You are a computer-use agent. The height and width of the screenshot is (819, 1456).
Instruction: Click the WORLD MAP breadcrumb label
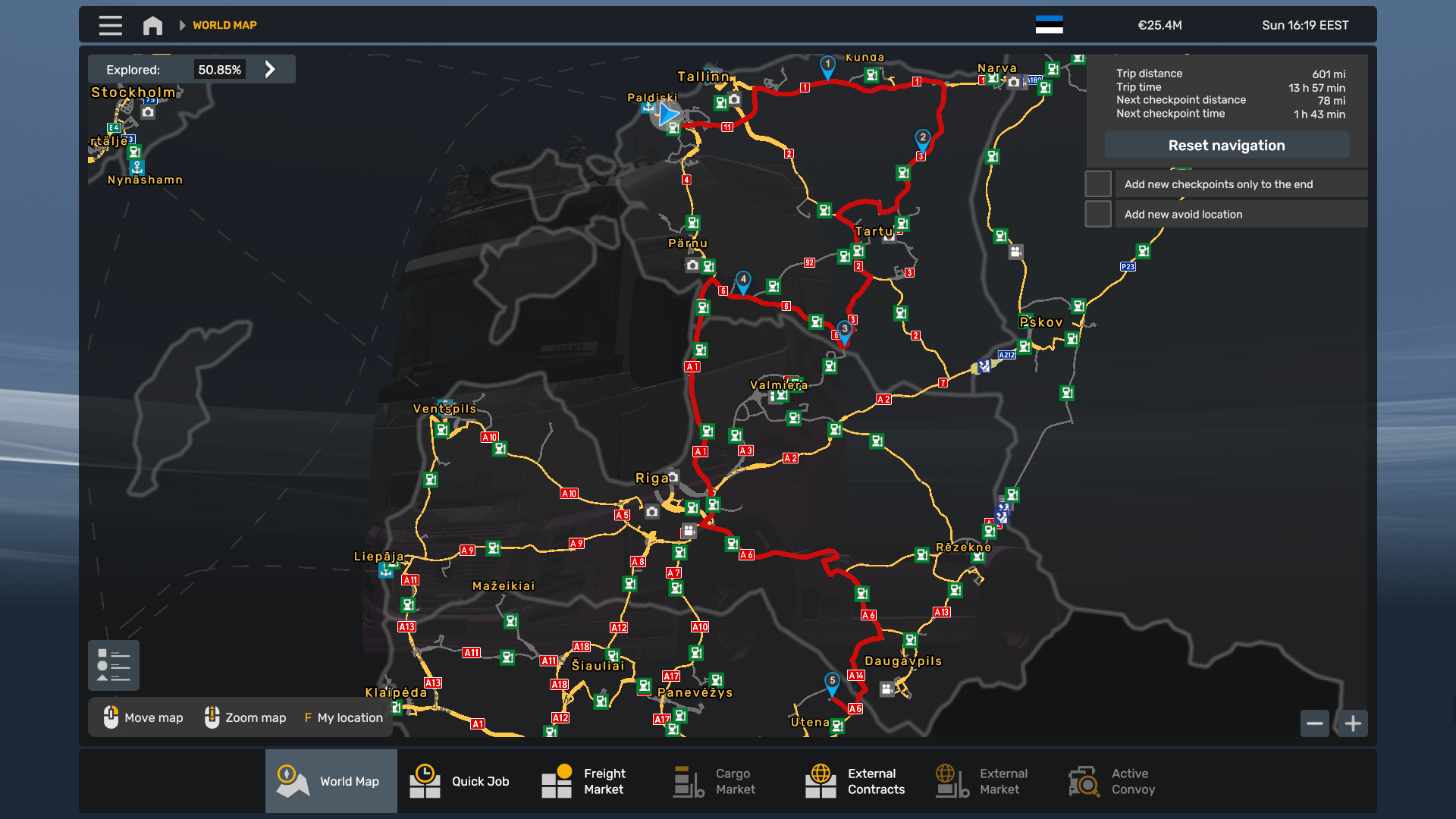point(224,25)
